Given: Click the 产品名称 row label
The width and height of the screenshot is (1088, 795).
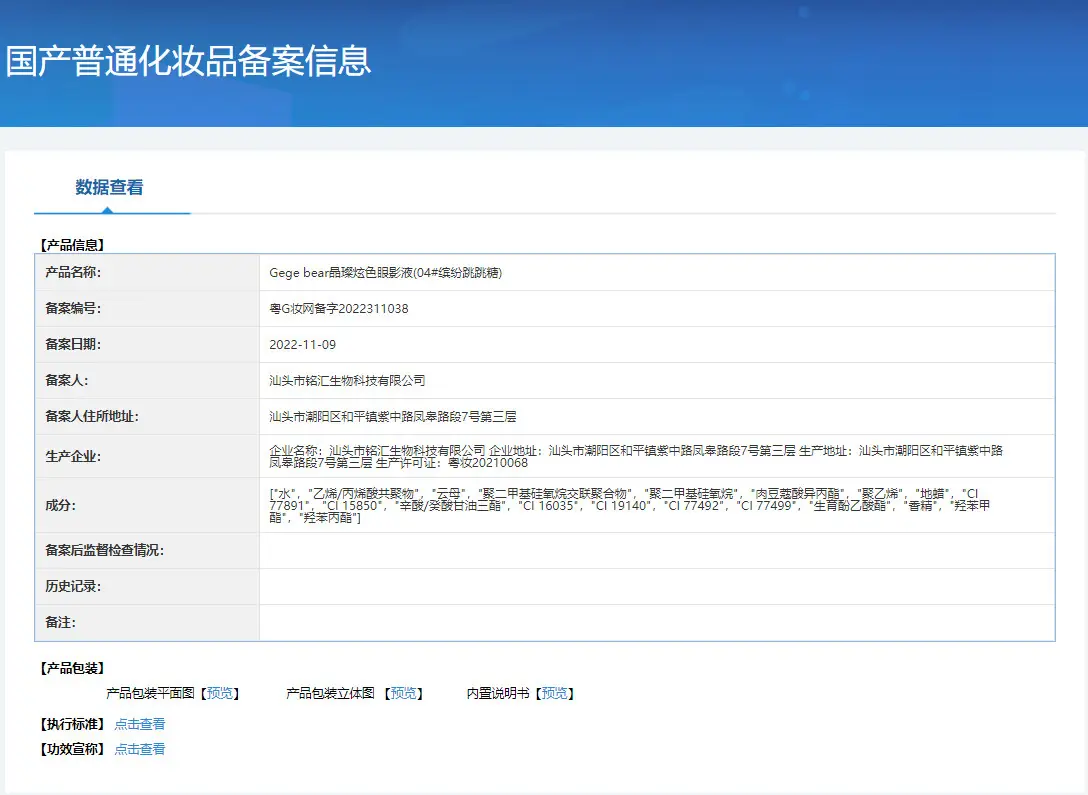Looking at the screenshot, I should click(73, 273).
